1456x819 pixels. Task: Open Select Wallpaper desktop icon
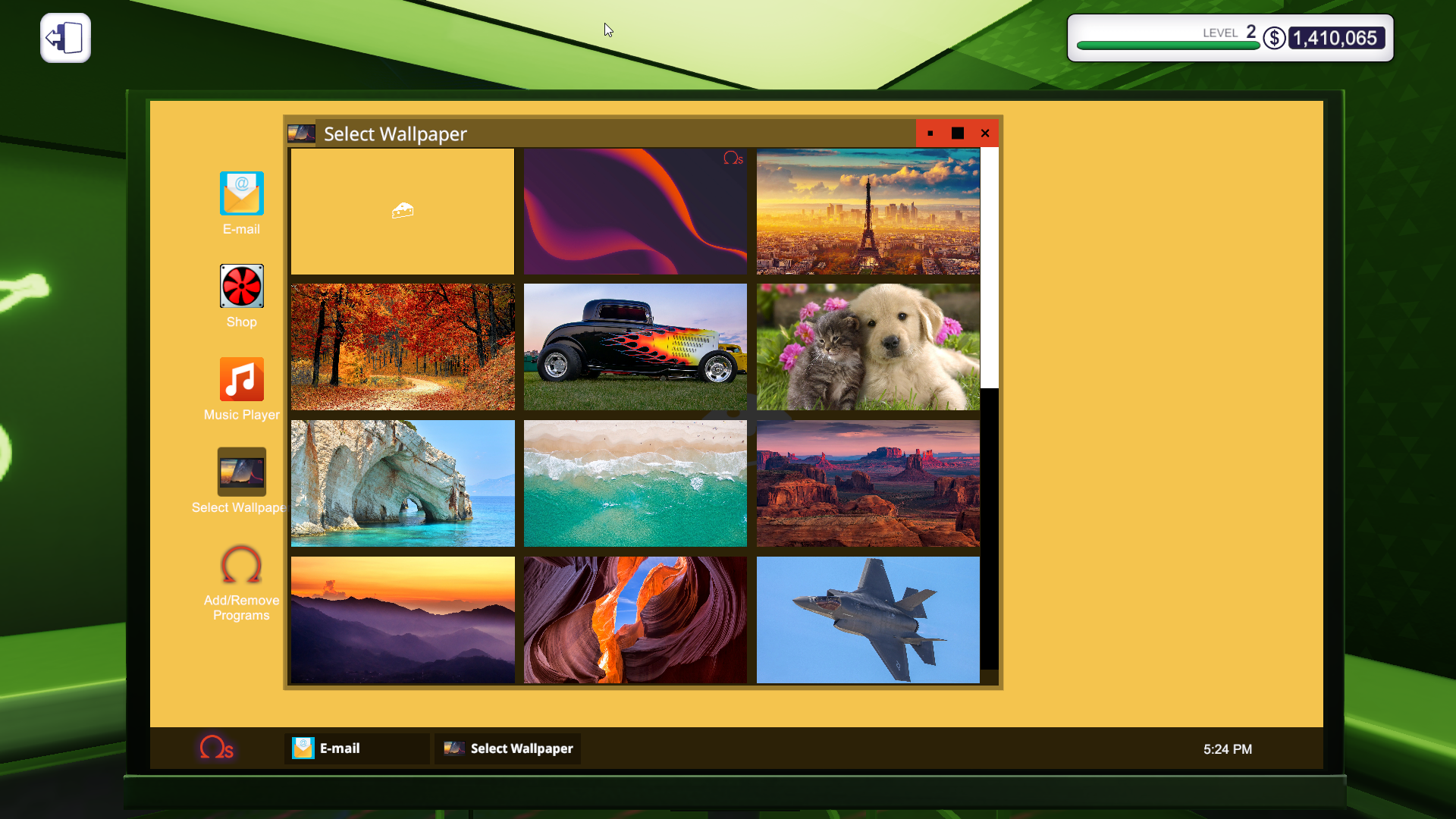pos(241,472)
